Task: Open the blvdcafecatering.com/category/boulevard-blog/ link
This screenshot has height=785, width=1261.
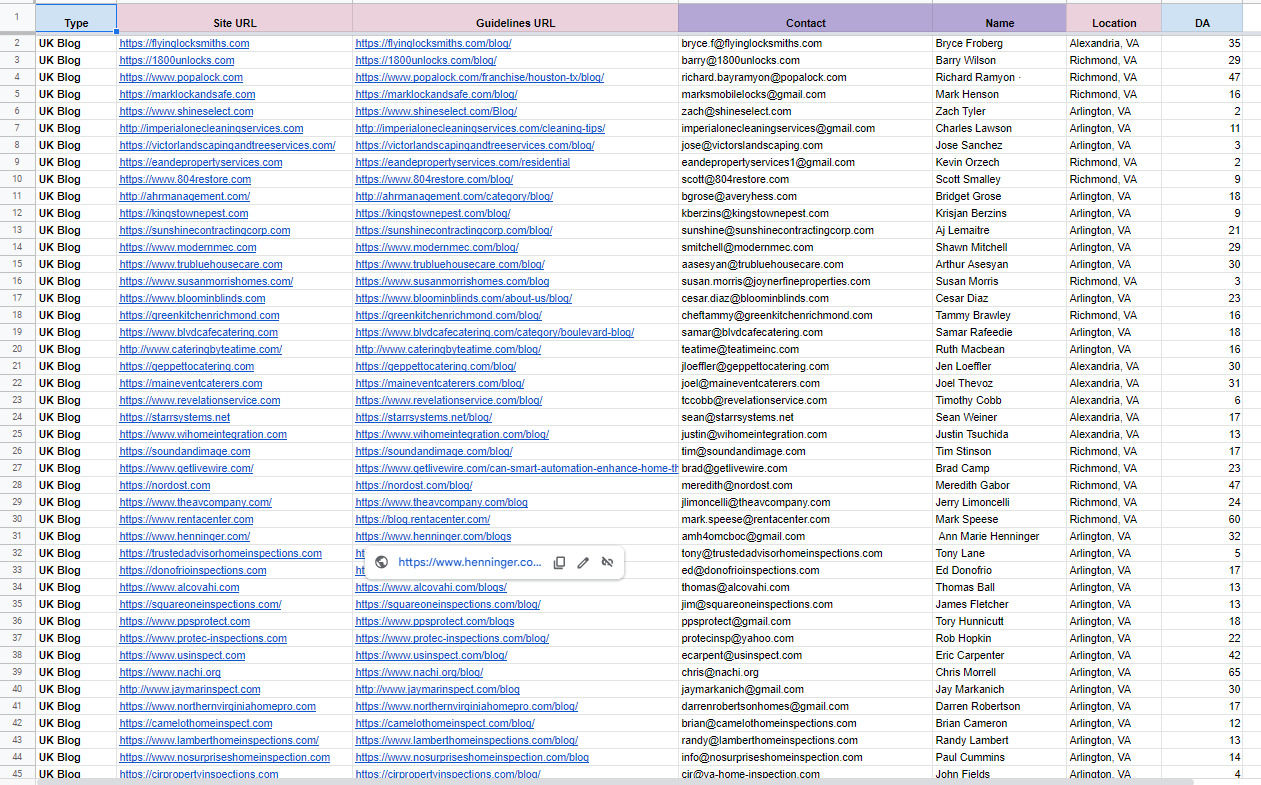Action: tap(494, 332)
